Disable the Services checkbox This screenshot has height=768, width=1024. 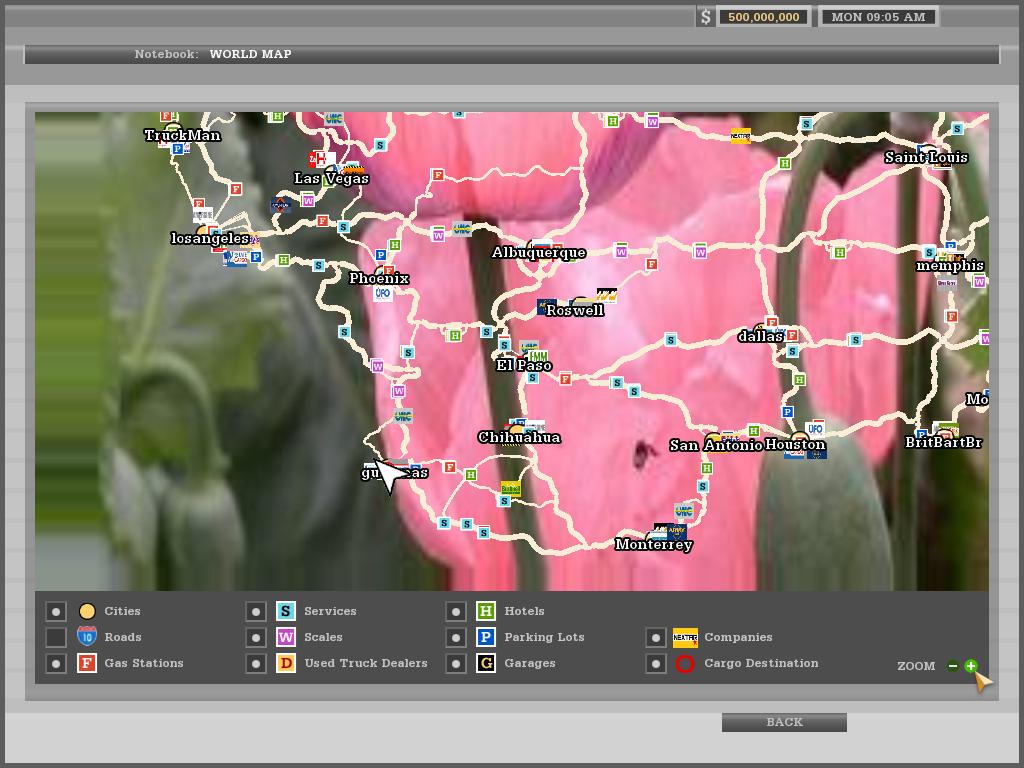[256, 612]
